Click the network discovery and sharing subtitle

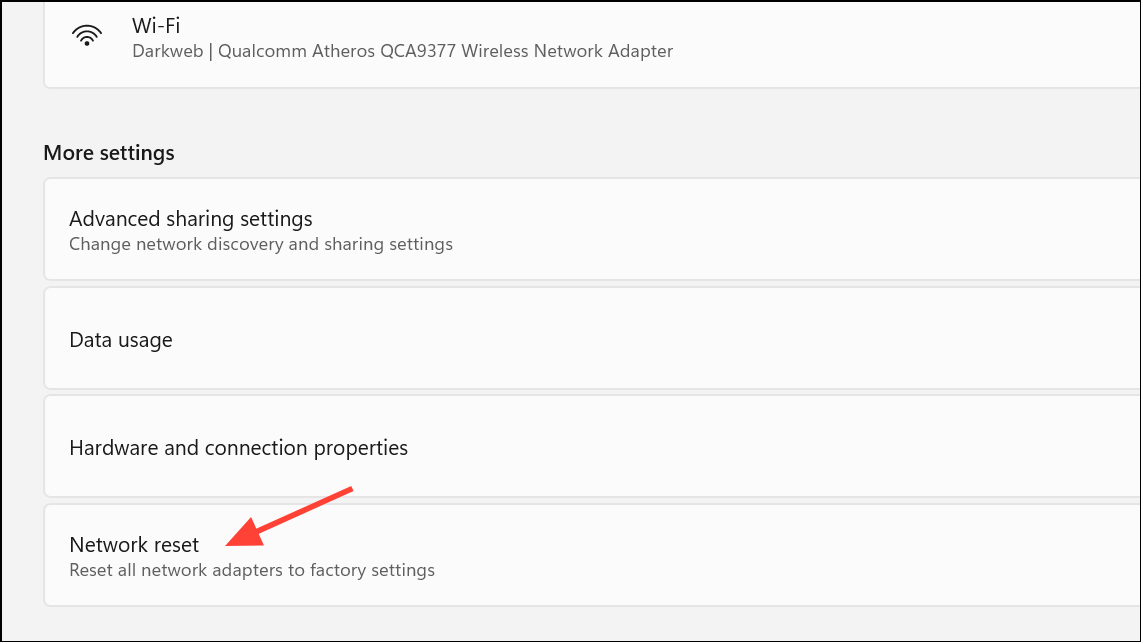(261, 244)
